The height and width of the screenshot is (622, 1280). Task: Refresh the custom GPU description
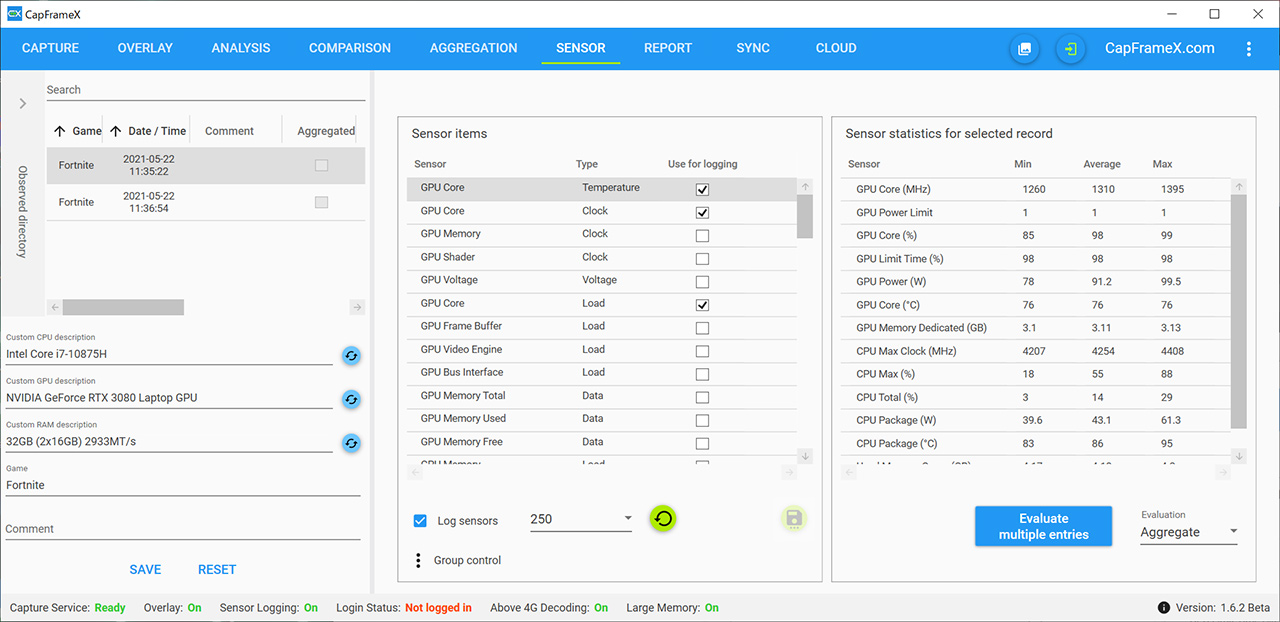click(x=351, y=399)
